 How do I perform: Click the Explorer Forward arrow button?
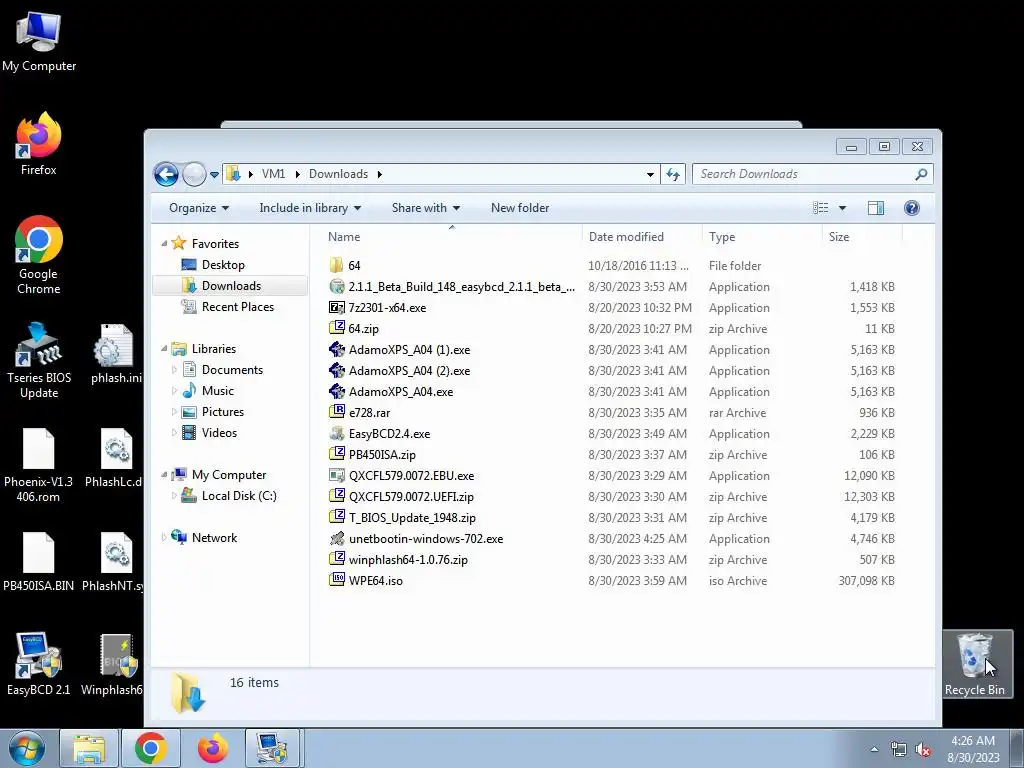click(194, 174)
